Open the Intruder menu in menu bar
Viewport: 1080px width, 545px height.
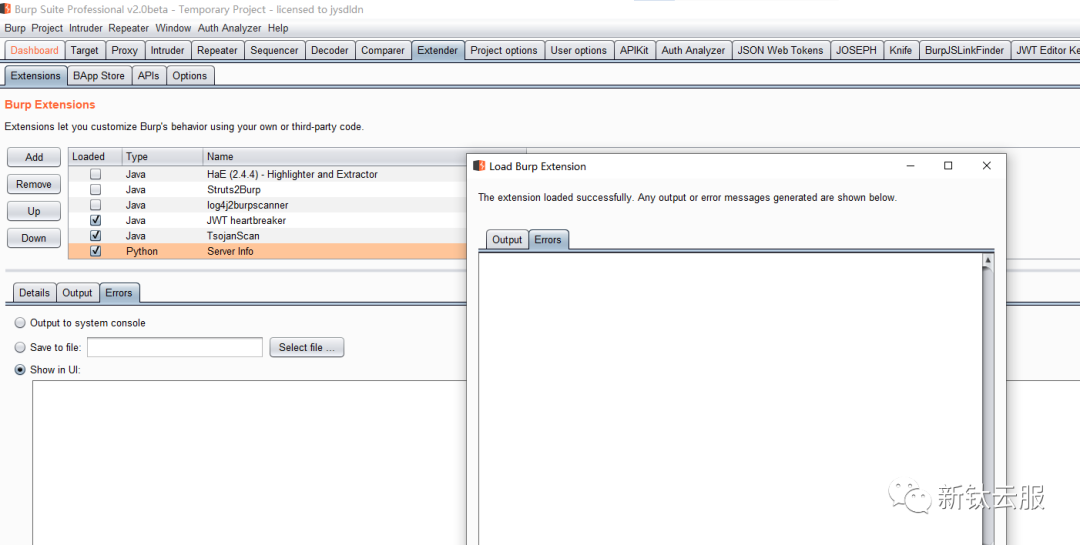pos(85,28)
